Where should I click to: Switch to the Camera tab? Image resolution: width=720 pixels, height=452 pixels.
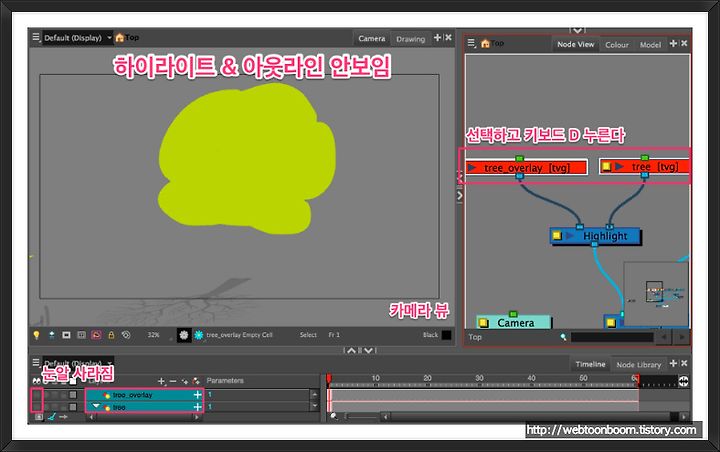[372, 39]
